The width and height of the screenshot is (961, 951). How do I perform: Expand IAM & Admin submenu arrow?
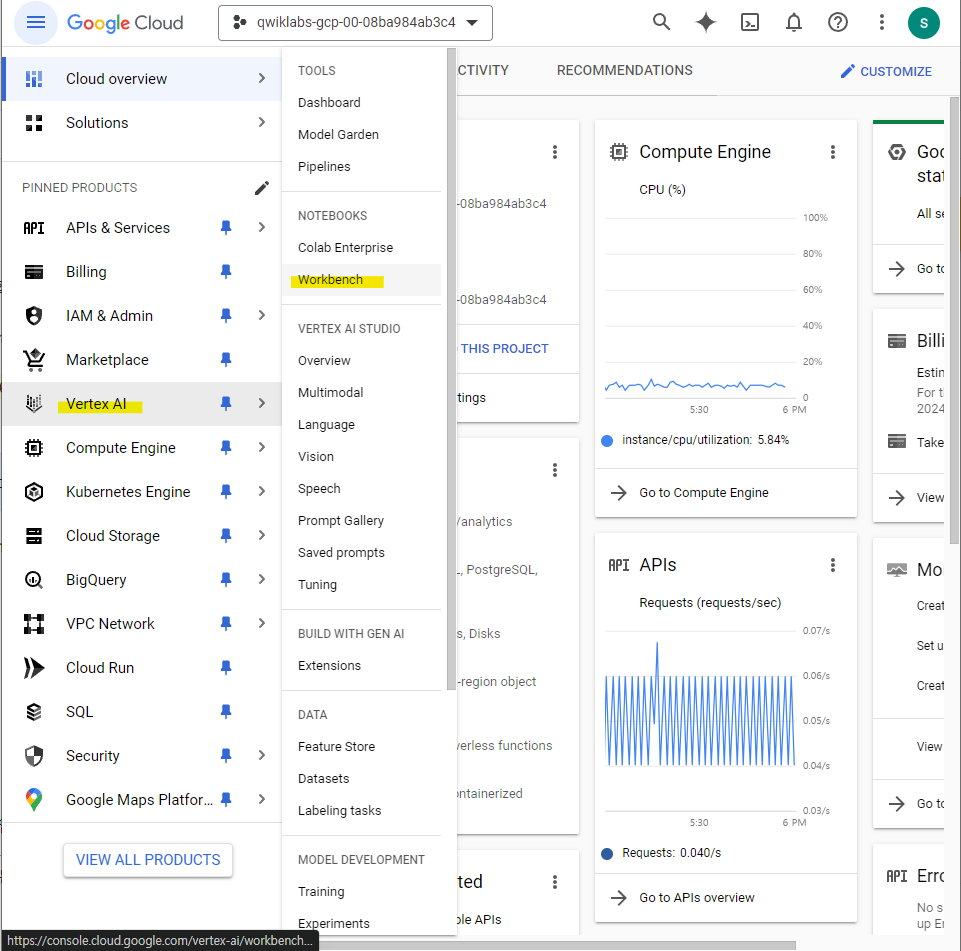point(262,316)
